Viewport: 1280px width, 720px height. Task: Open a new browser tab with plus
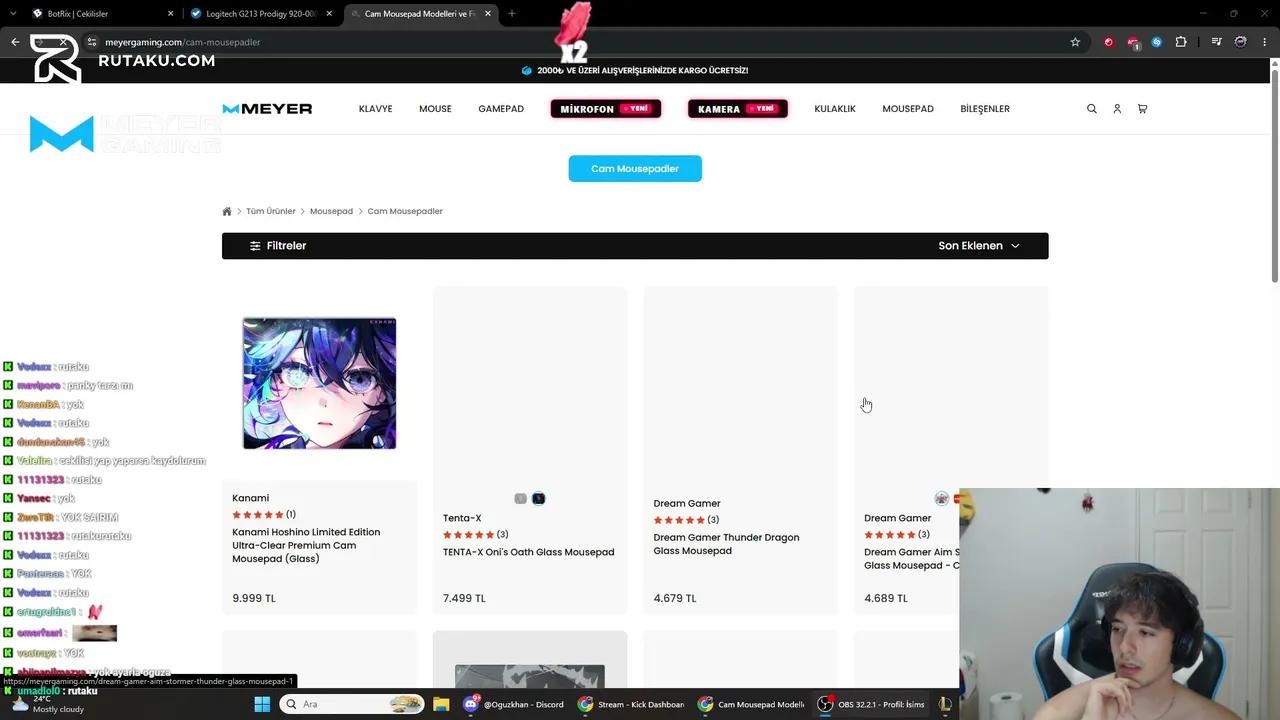(x=511, y=14)
